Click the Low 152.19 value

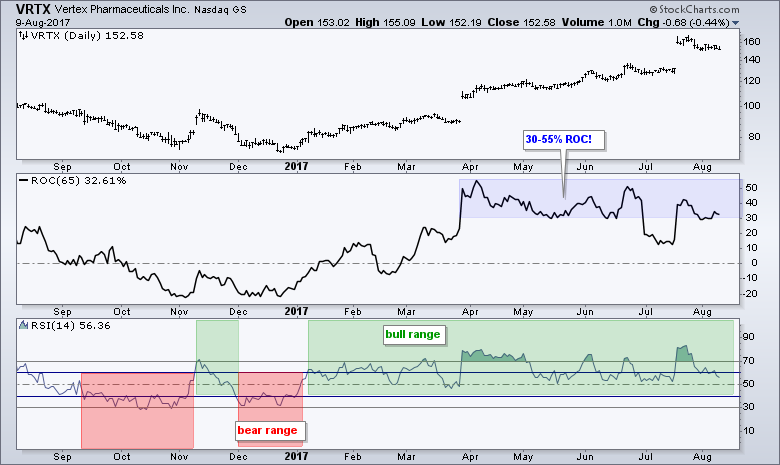(451, 22)
